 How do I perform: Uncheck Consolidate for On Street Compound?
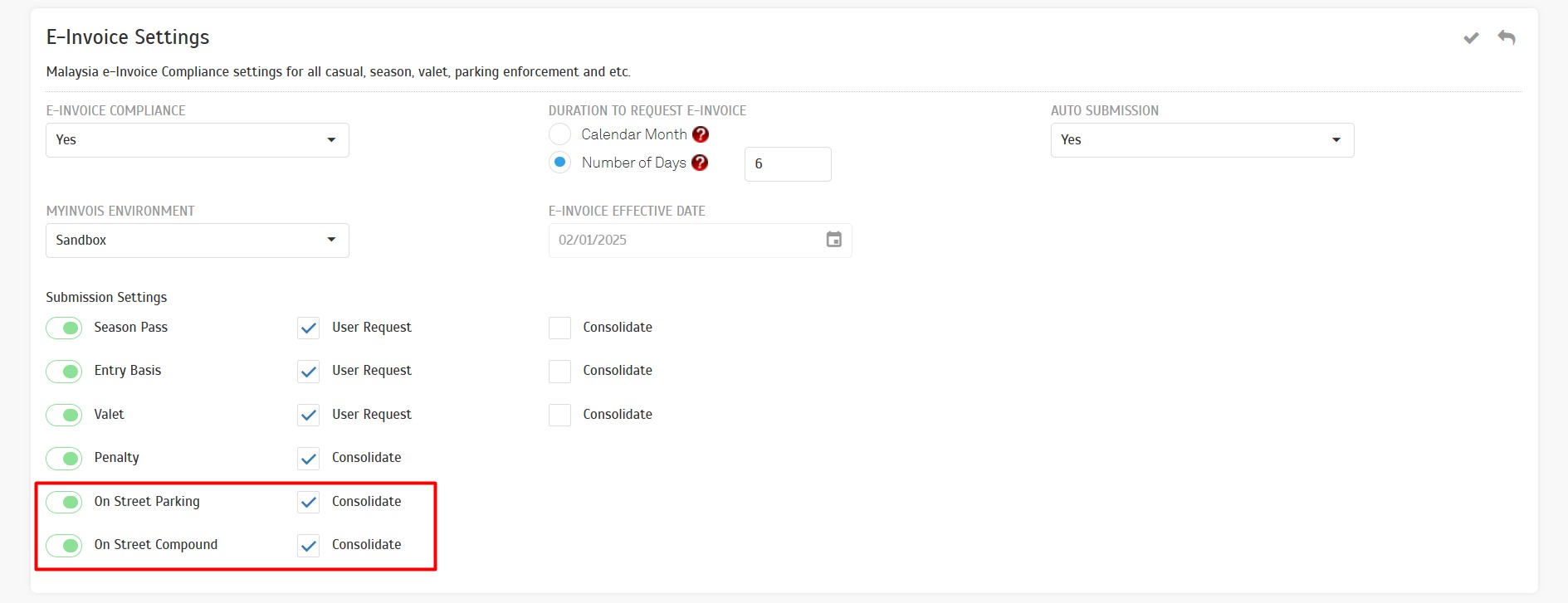click(309, 546)
